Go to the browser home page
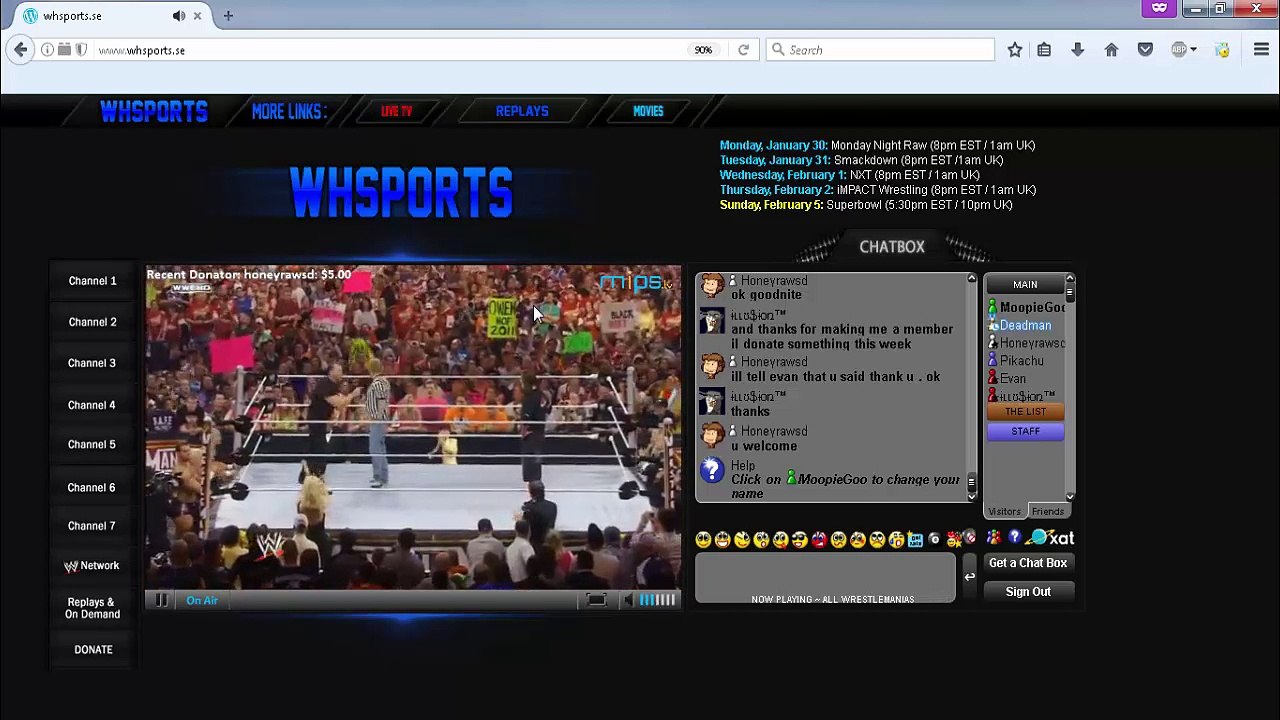The width and height of the screenshot is (1280, 720). coord(1111,50)
